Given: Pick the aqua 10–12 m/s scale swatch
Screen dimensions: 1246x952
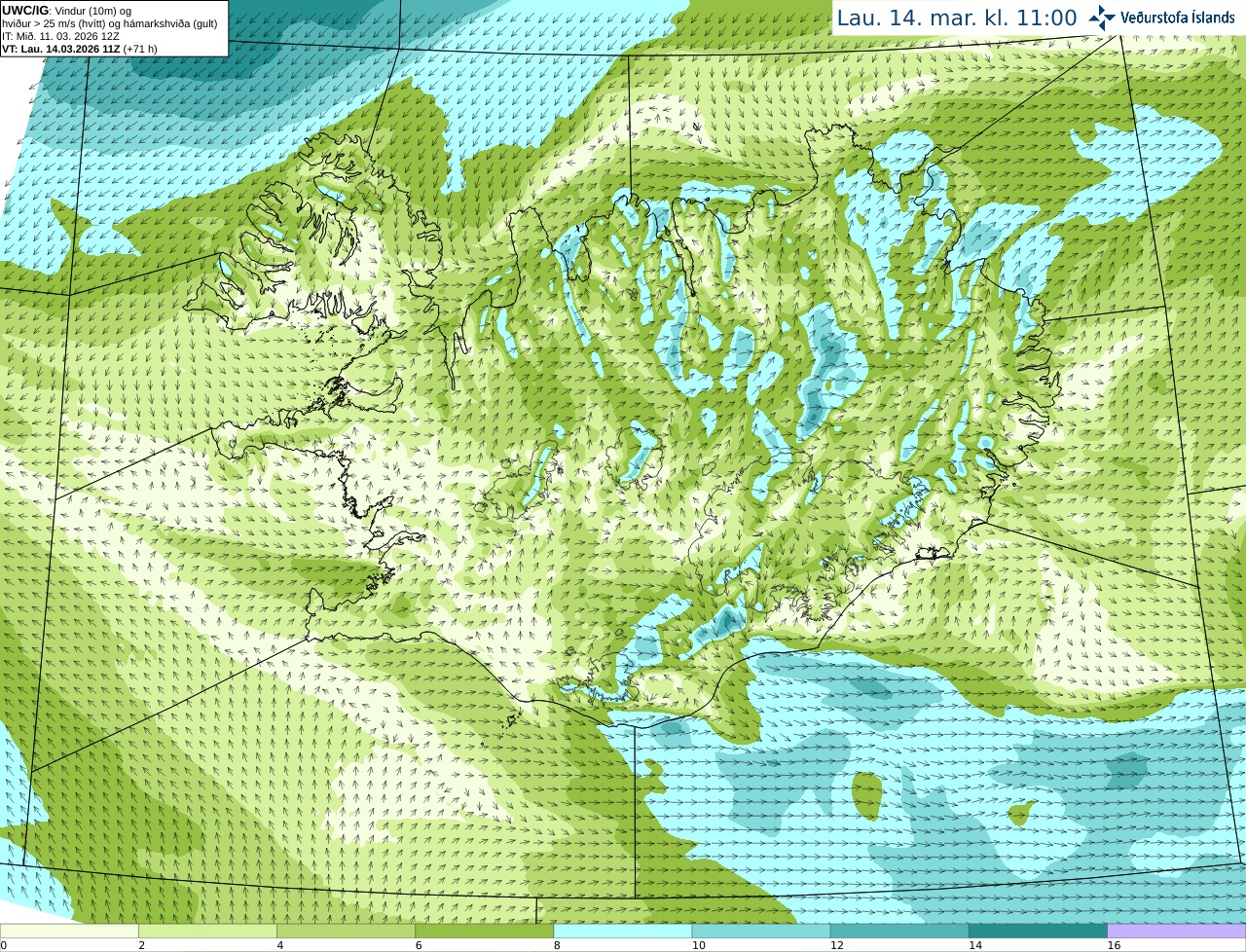Looking at the screenshot, I should click(x=761, y=932).
